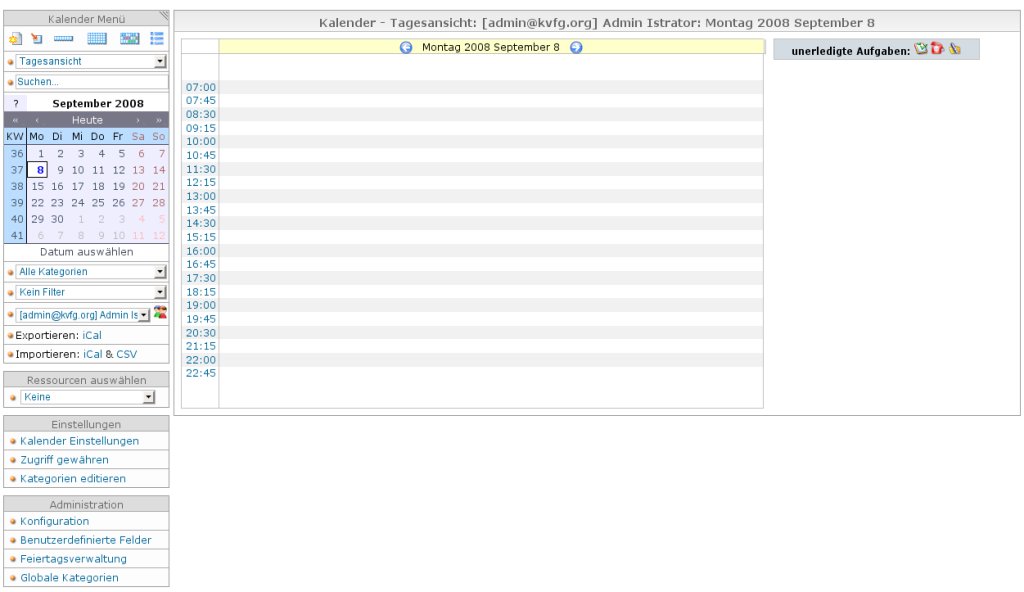
Task: Click the Suchen search field
Action: (91, 82)
